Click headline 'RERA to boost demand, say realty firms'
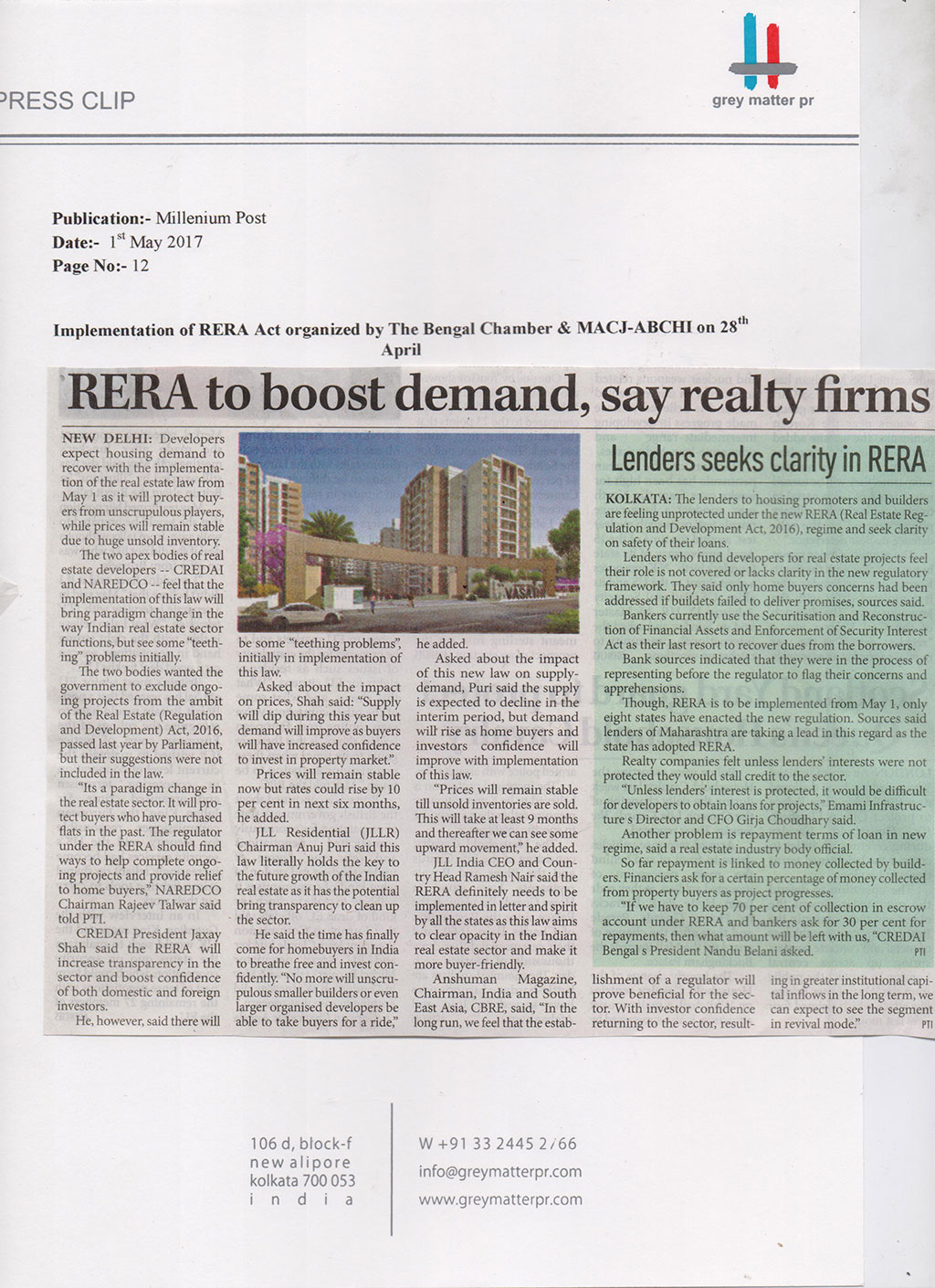The height and width of the screenshot is (1288, 935). click(x=499, y=395)
